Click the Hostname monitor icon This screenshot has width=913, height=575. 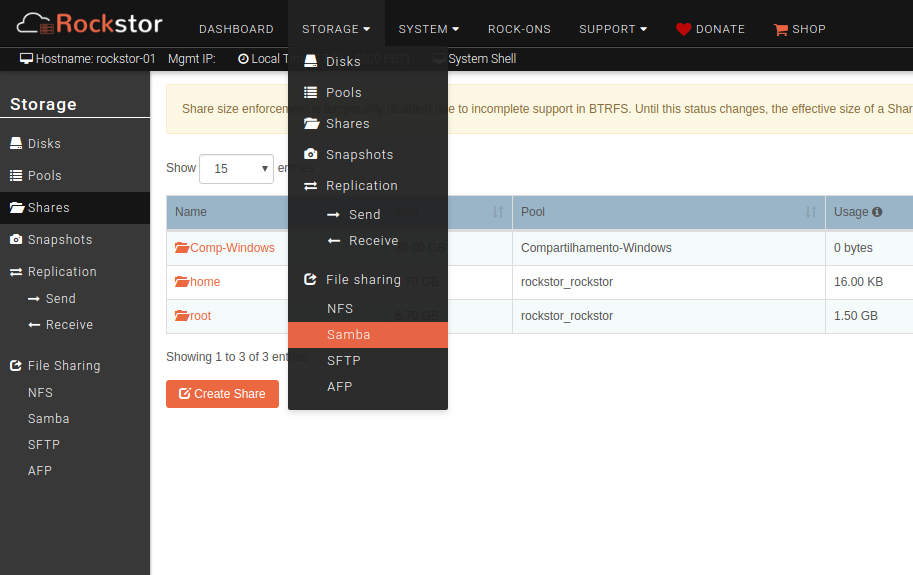[x=26, y=58]
